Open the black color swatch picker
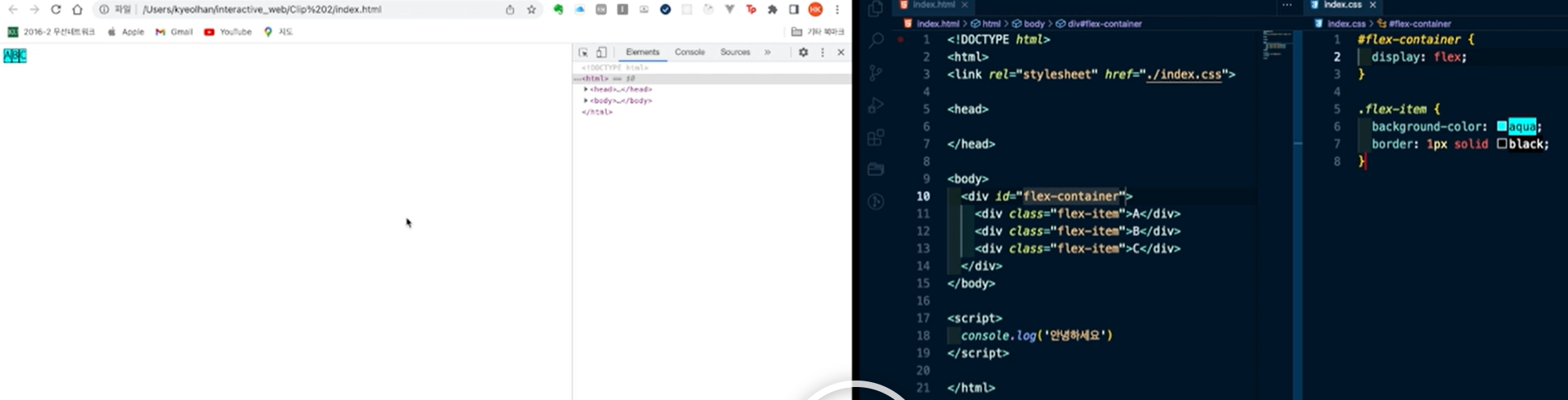This screenshot has height=400, width=1568. [x=1501, y=144]
